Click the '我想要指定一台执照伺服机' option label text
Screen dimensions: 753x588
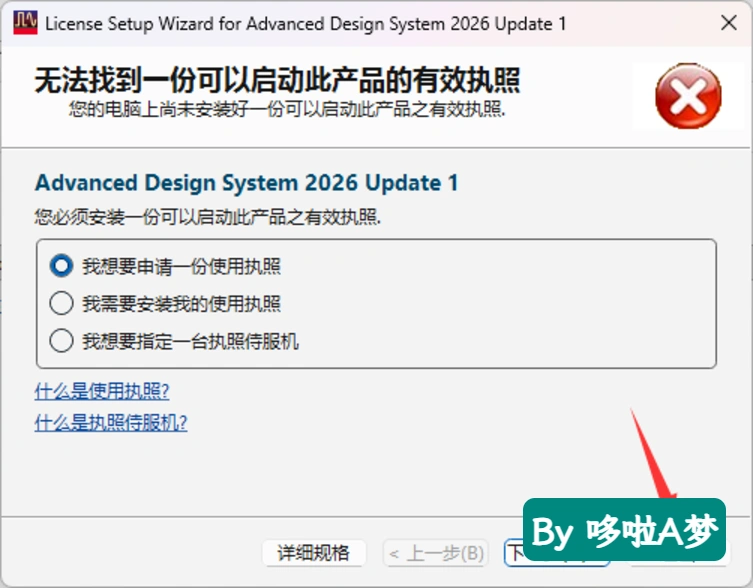tap(191, 341)
